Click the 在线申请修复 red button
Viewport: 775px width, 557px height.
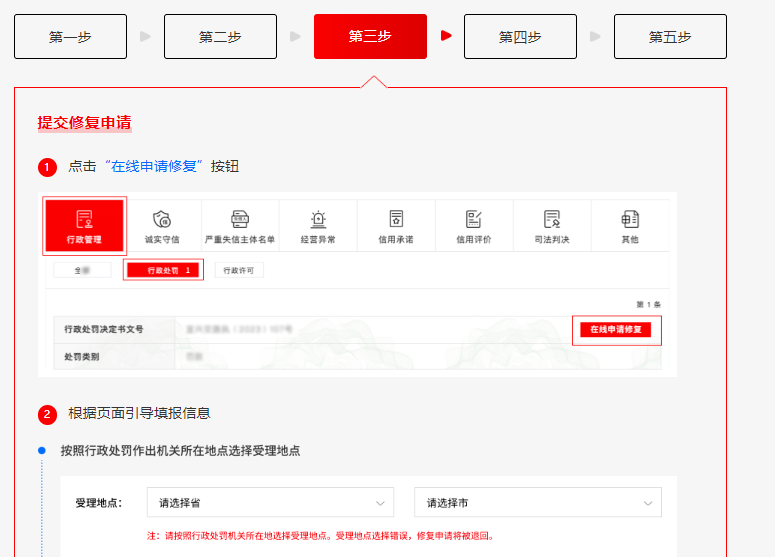click(616, 330)
